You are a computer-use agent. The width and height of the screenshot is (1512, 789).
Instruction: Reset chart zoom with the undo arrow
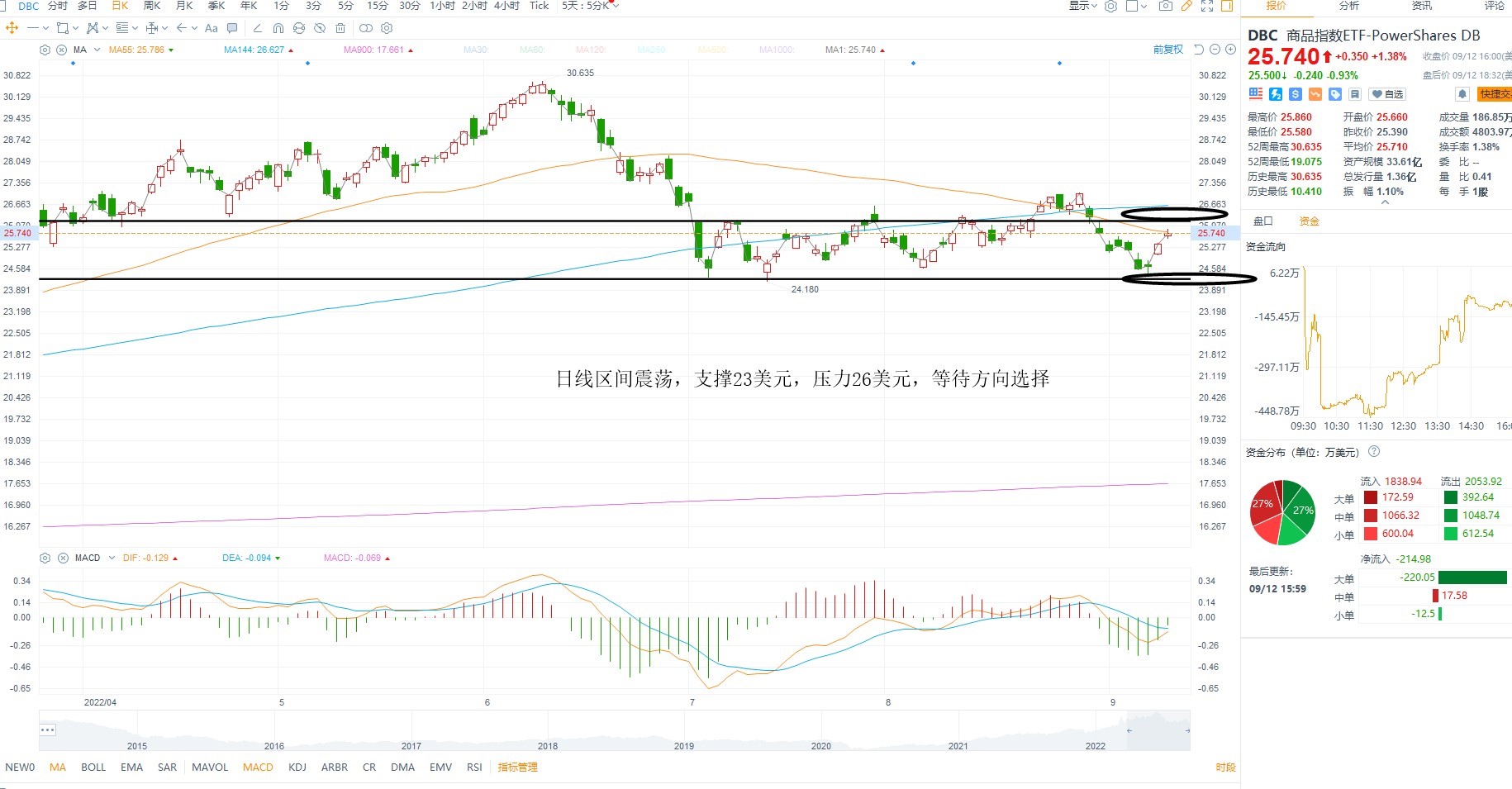click(1200, 50)
